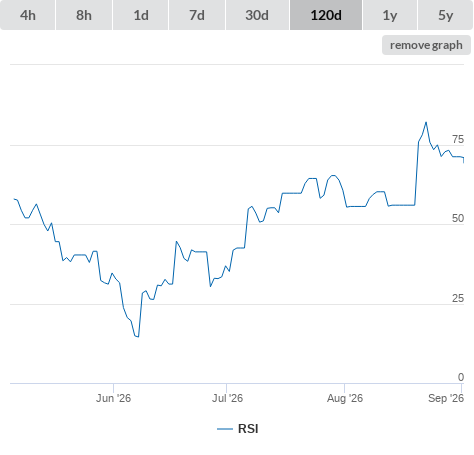
Task: Click the Sep '26 axis label
Action: (446, 398)
